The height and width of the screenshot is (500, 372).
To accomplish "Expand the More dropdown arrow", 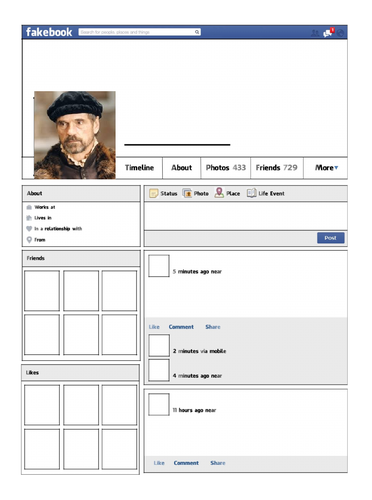I will point(336,168).
